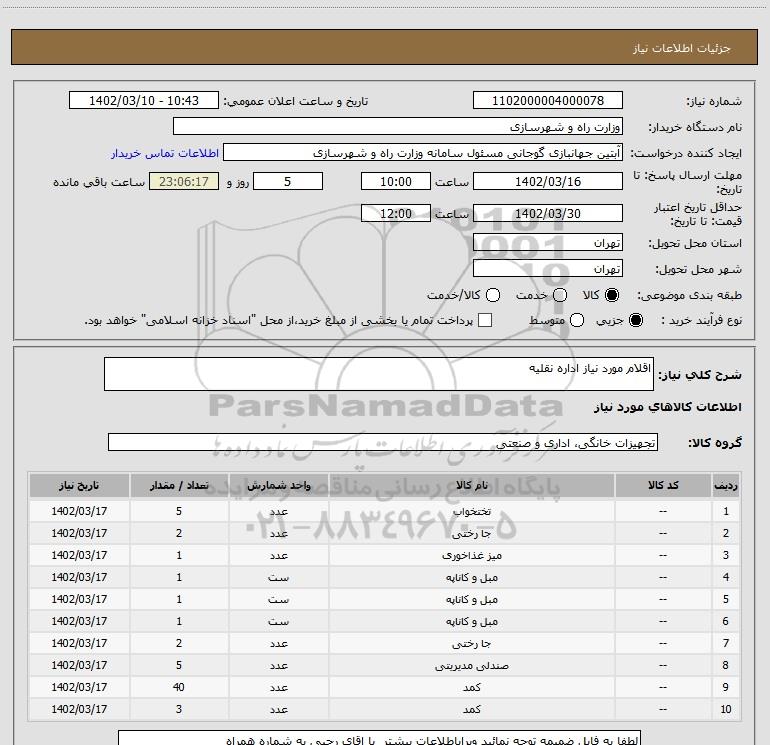The image size is (770, 745).
Task: Click the واحد شمارش column header
Action: (x=278, y=486)
